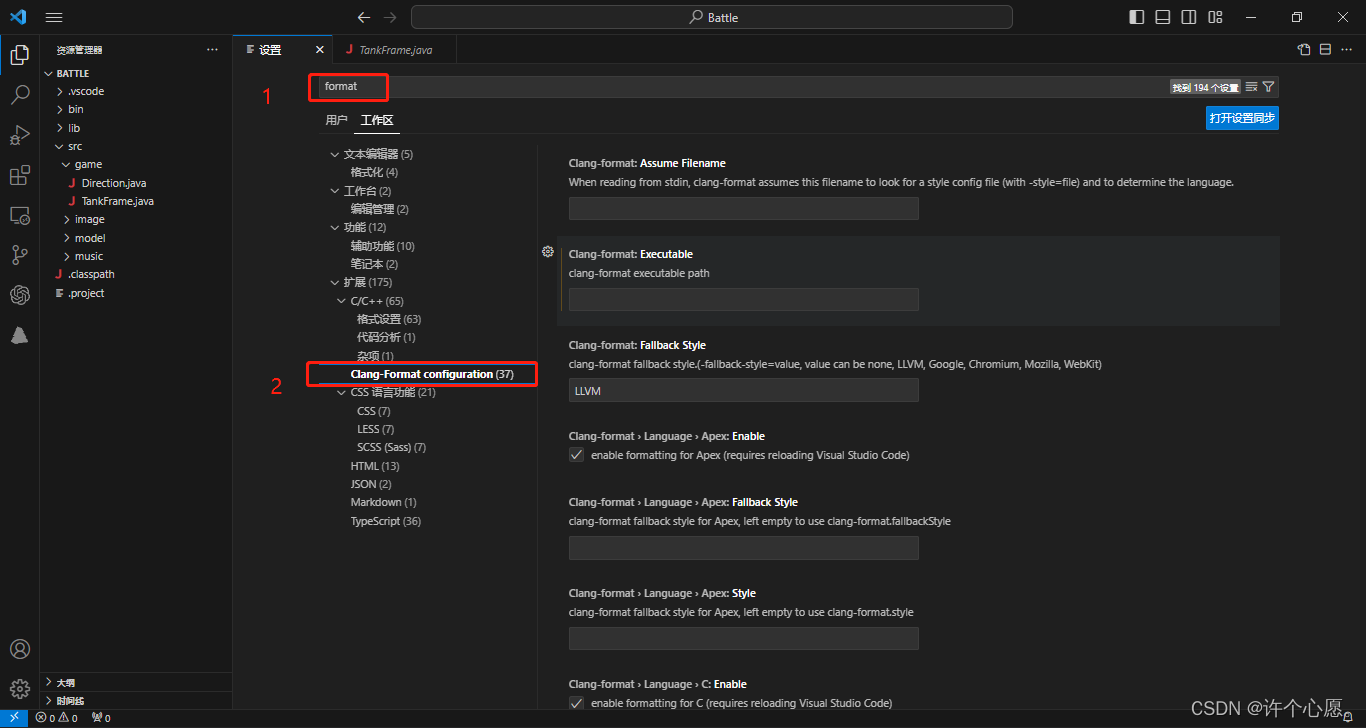Go forward with the right arrow
The height and width of the screenshot is (728, 1366).
(391, 17)
